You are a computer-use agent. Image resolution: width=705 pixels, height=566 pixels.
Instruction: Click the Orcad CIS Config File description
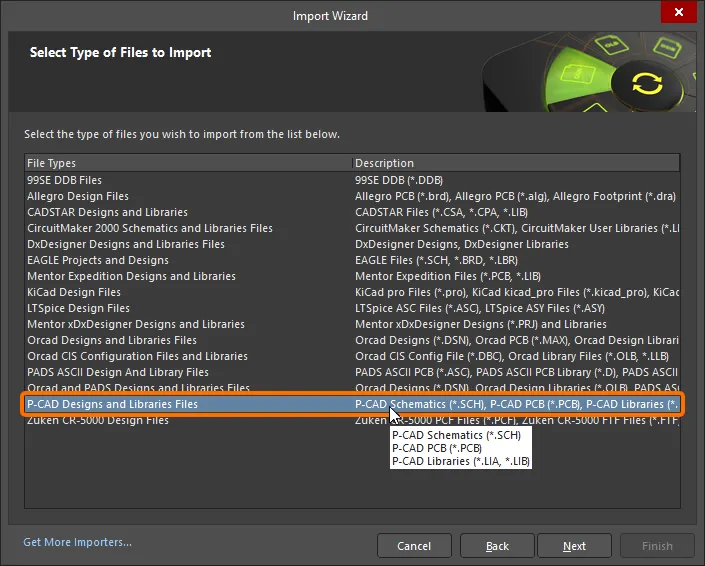pyautogui.click(x=512, y=356)
